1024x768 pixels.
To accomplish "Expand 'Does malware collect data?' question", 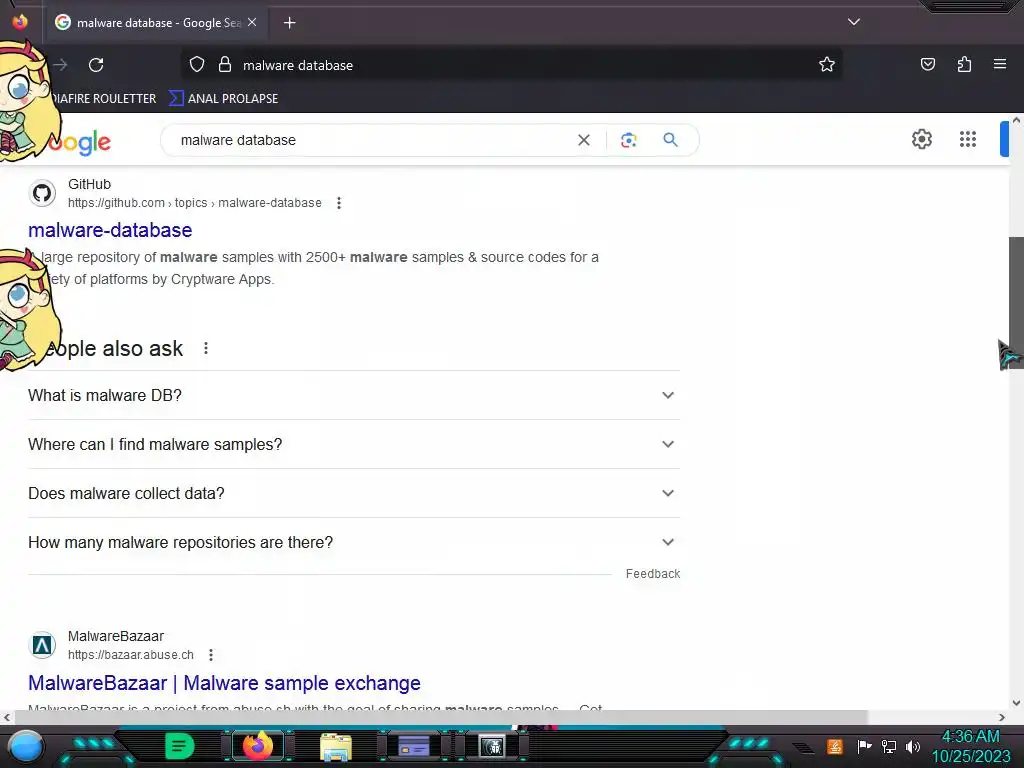I will tap(353, 494).
